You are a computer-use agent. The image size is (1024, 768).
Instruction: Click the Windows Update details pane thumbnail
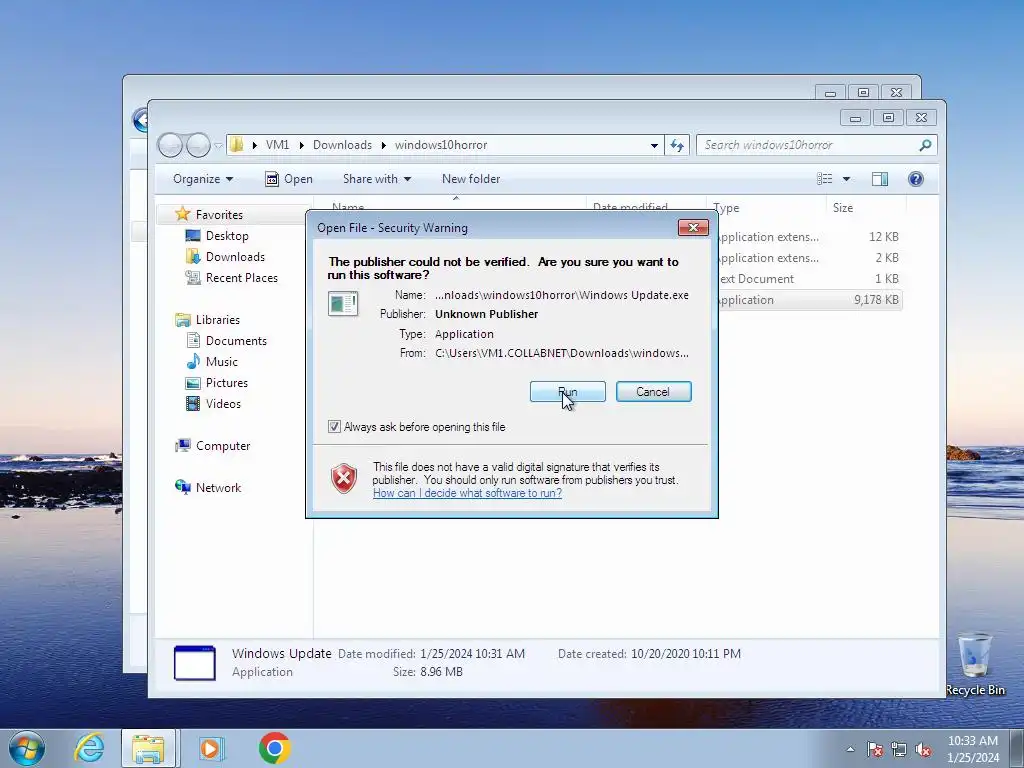[x=195, y=663]
